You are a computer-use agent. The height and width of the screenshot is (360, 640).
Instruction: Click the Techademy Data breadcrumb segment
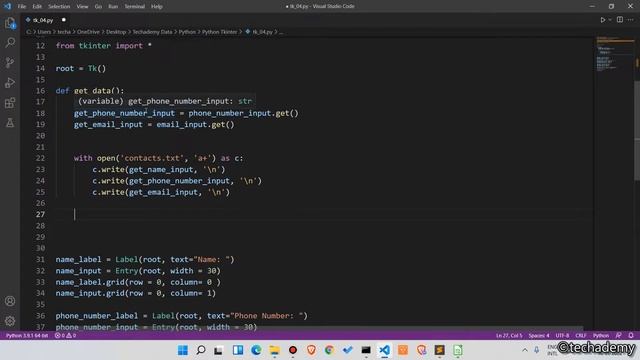152,32
